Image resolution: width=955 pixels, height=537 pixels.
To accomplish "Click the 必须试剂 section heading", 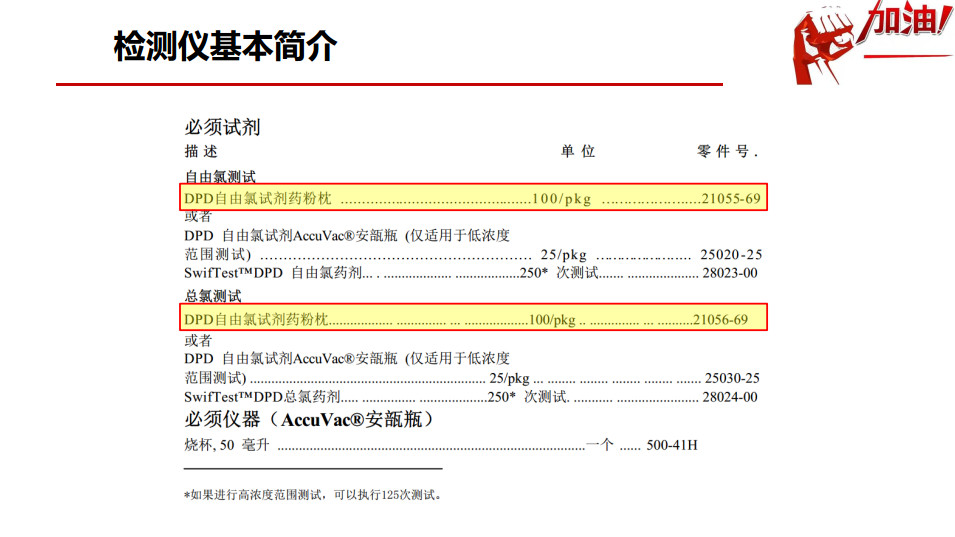I will [222, 127].
